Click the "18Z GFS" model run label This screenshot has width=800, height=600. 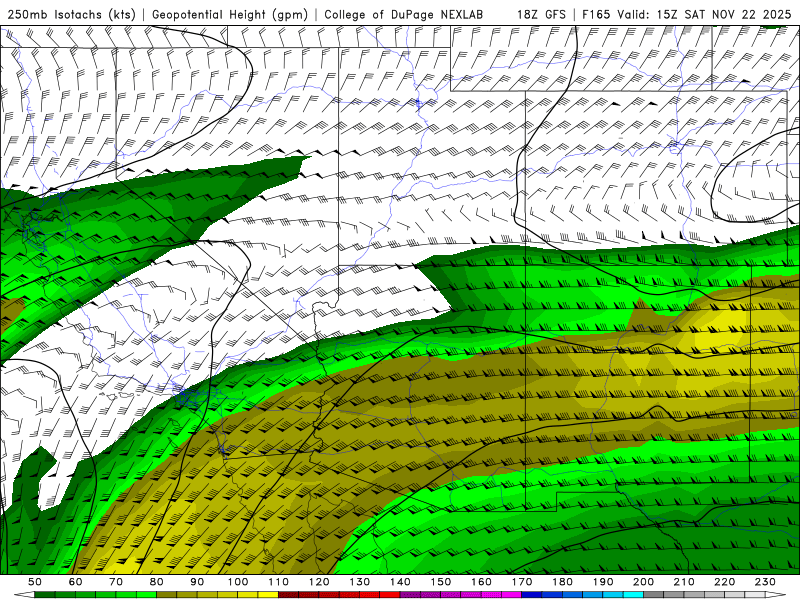541,14
